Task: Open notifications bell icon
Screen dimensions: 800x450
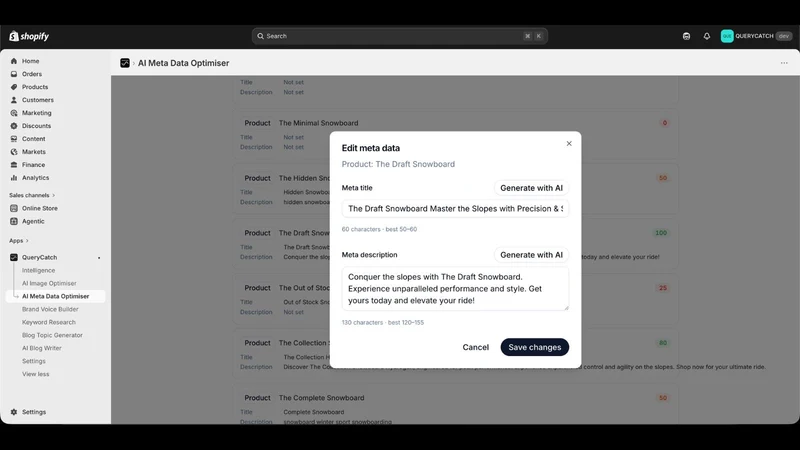Action: (x=707, y=36)
